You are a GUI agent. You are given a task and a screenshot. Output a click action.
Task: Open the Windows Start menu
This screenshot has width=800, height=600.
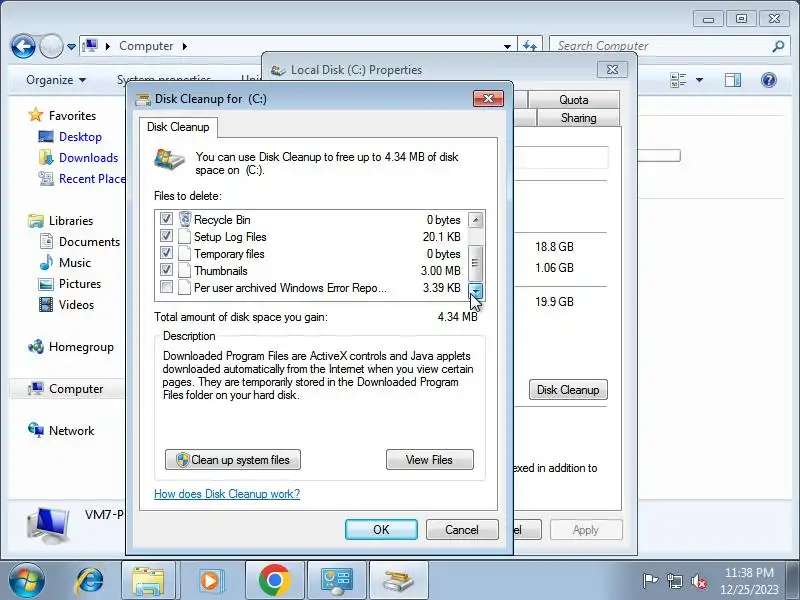(x=26, y=581)
